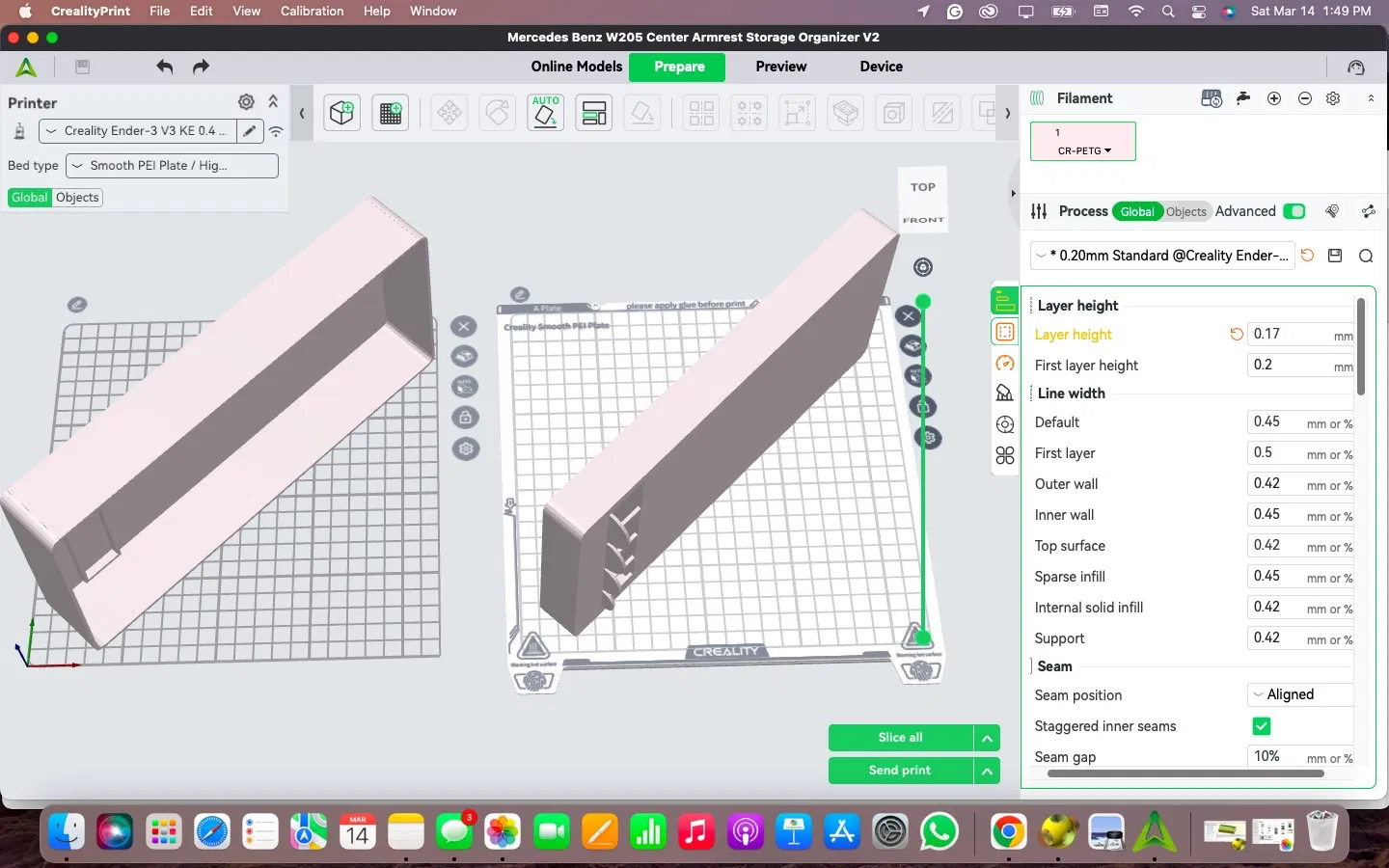
Task: Open the Support settings tab icon
Action: point(1005,393)
